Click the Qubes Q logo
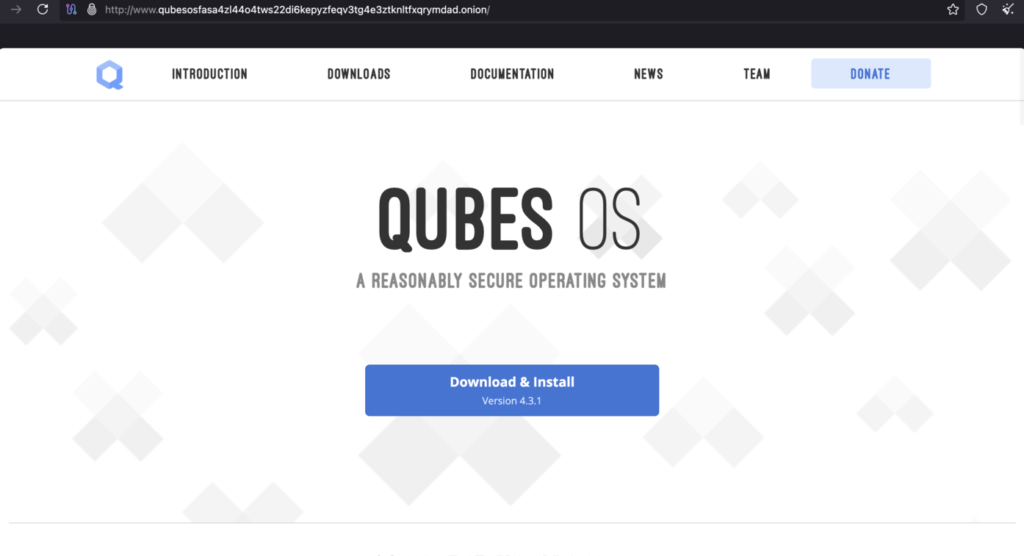This screenshot has width=1024, height=556. pos(110,74)
